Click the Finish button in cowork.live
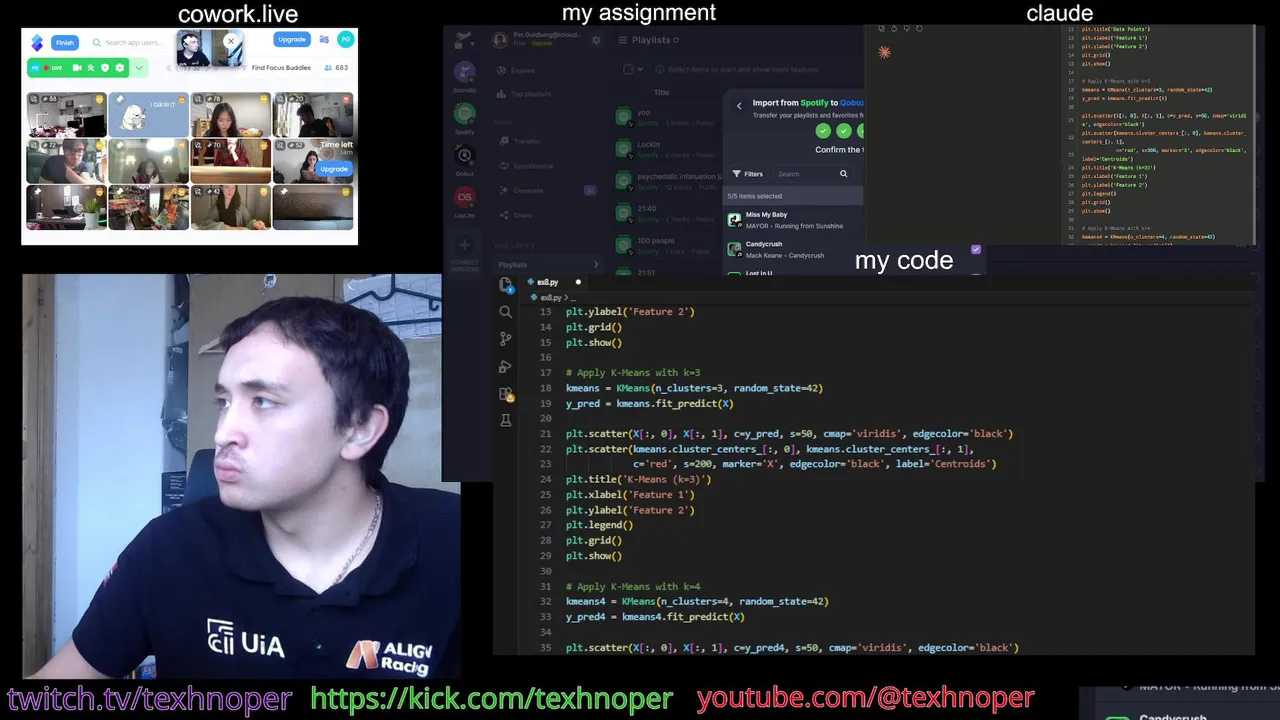1280x720 pixels. pyautogui.click(x=65, y=42)
